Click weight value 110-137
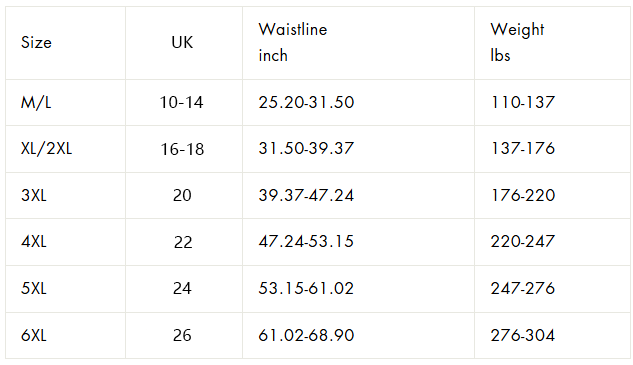633x365 pixels. (x=523, y=103)
